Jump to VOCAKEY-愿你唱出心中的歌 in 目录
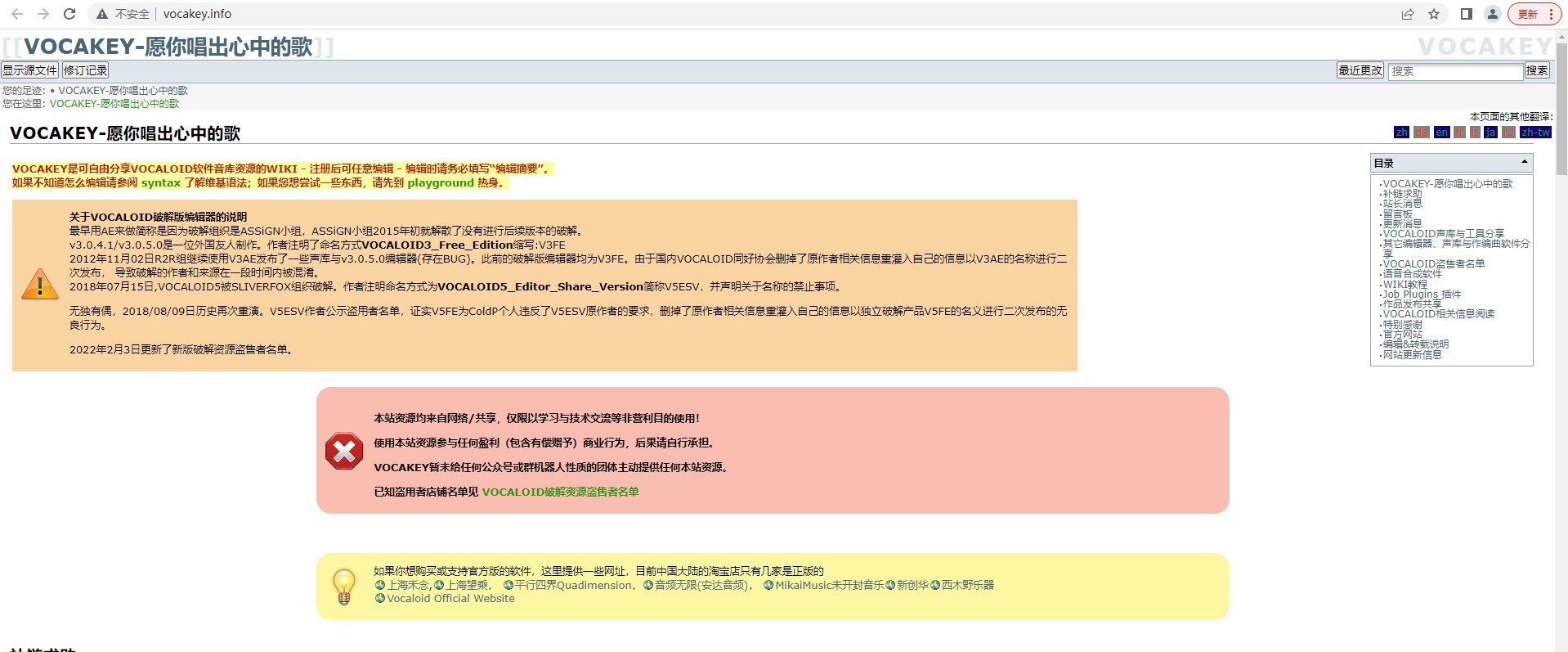Viewport: 1568px width, 652px height. pyautogui.click(x=1448, y=184)
